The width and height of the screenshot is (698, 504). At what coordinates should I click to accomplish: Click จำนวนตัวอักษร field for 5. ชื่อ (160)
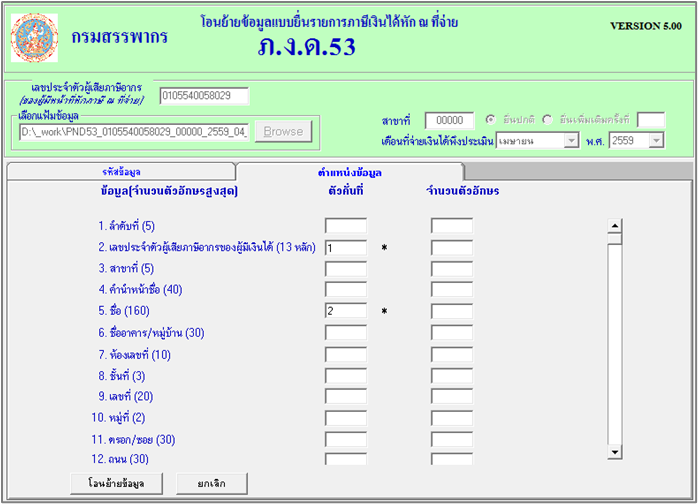coord(452,311)
